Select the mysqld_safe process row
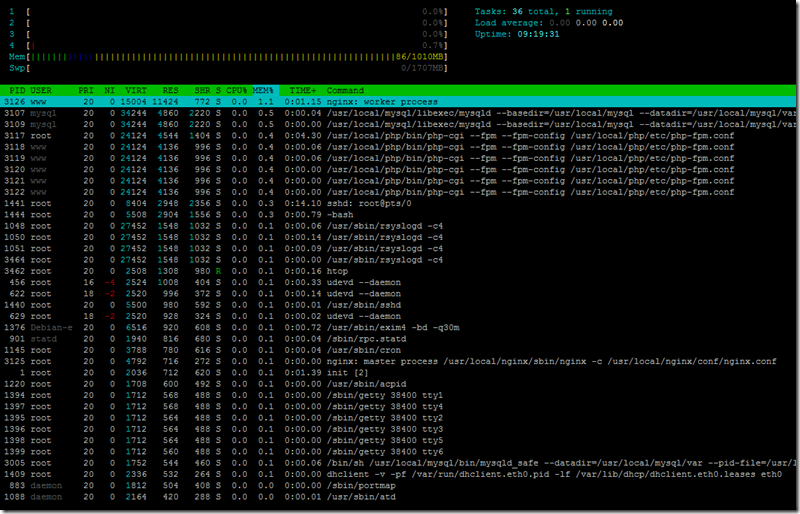The height and width of the screenshot is (514, 800). (398, 463)
